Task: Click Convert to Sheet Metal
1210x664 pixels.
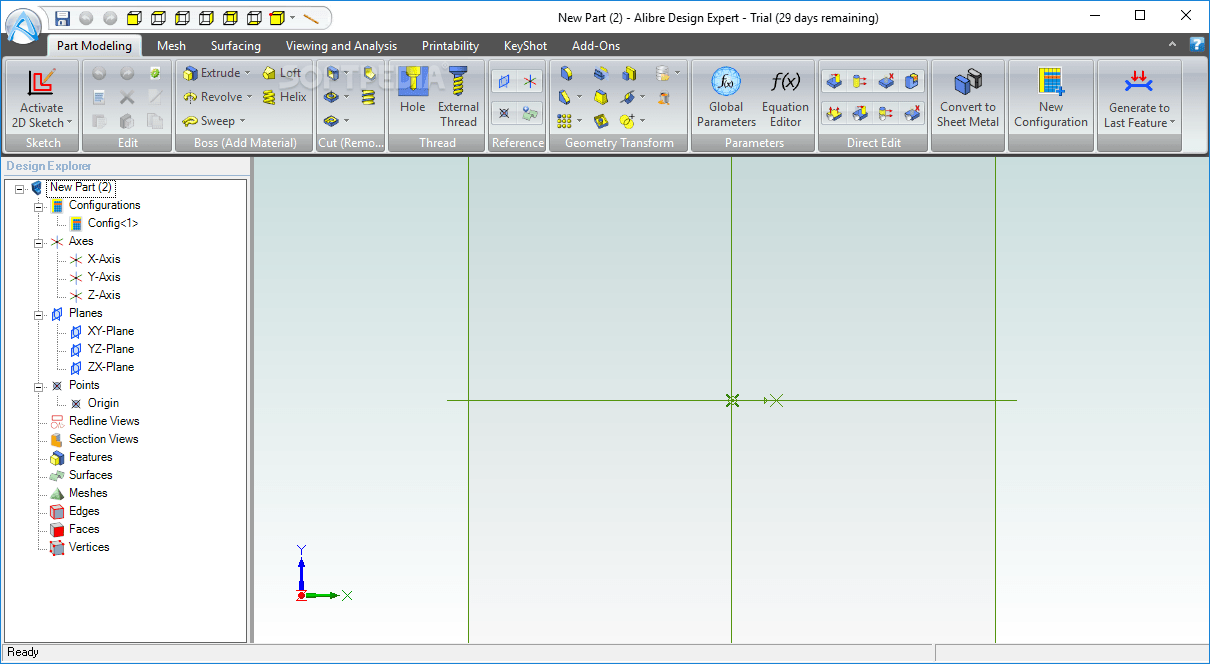Action: click(x=967, y=97)
